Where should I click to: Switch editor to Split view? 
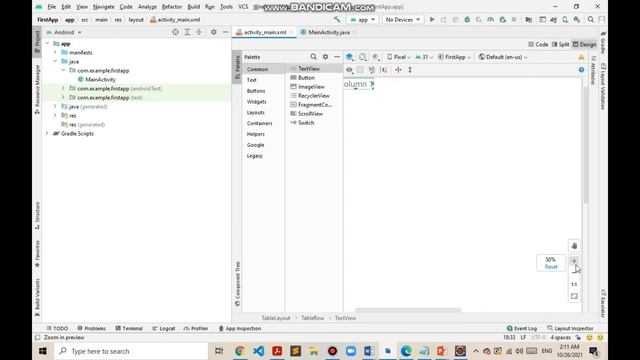560,44
